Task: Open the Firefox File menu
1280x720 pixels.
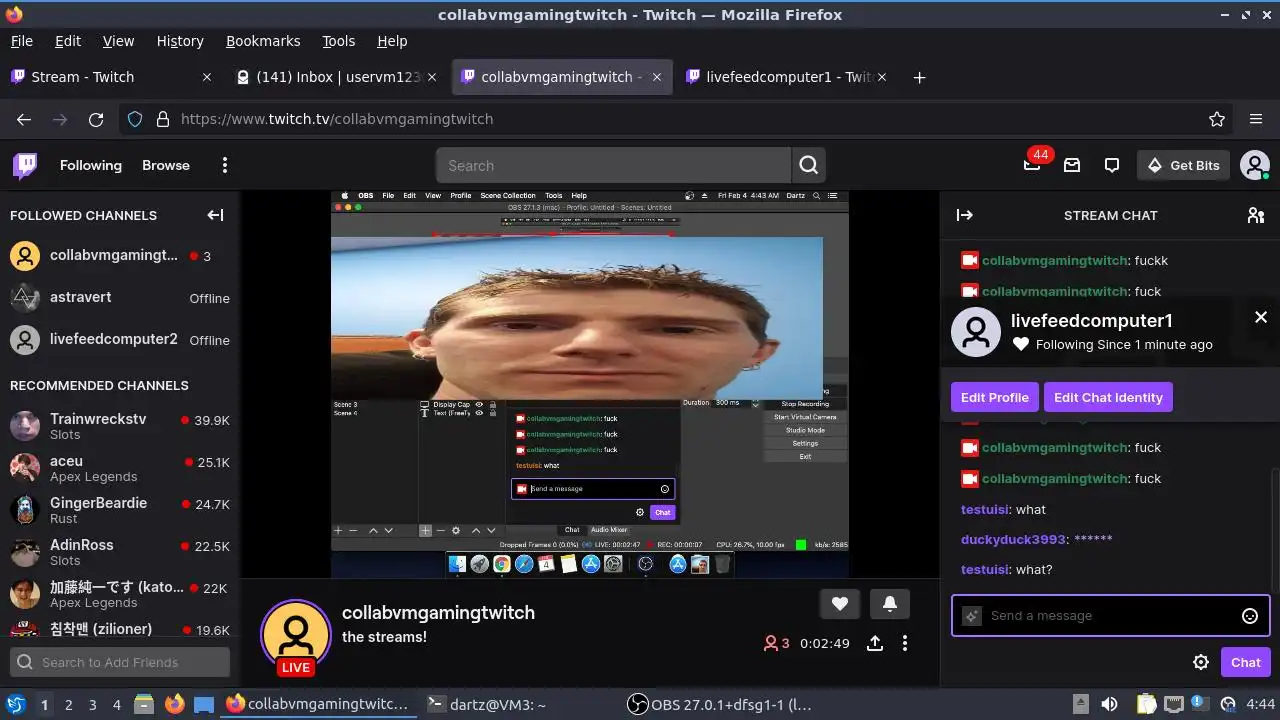Action: [22, 41]
